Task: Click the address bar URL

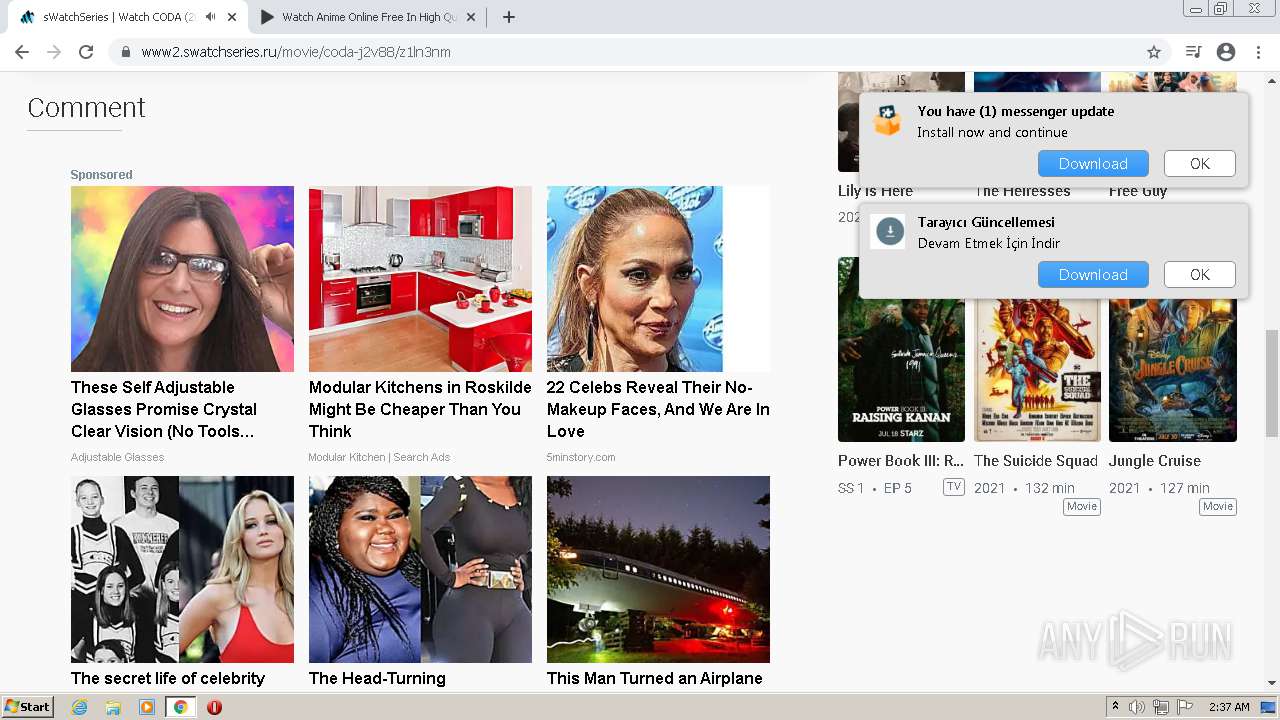Action: pyautogui.click(x=296, y=52)
